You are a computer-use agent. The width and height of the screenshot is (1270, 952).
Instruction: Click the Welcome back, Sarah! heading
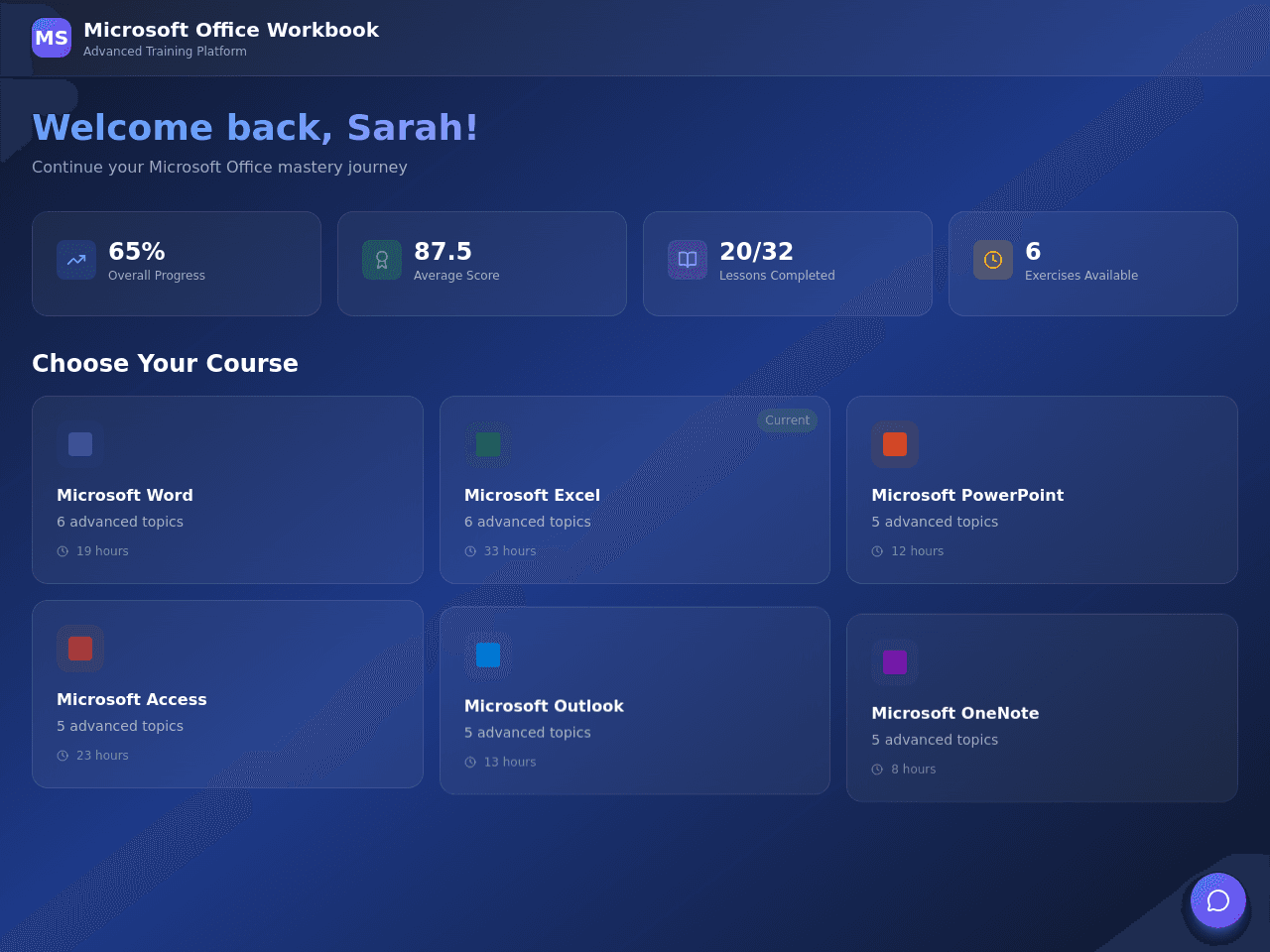255,128
